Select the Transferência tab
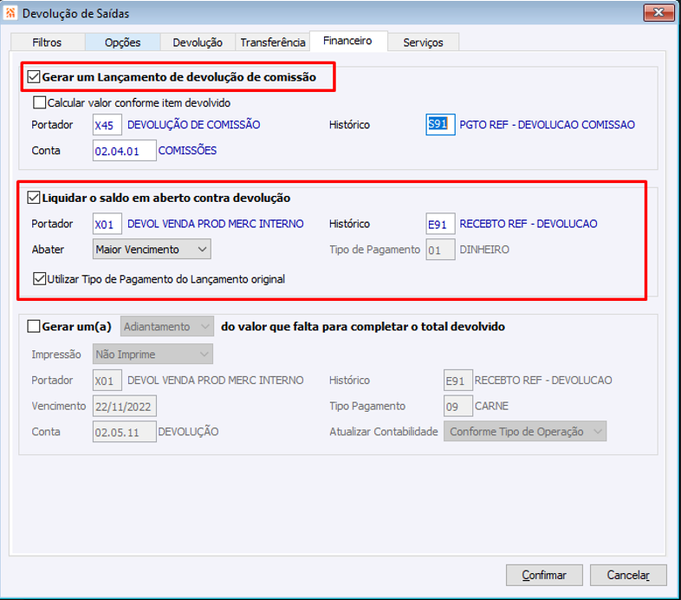This screenshot has width=681, height=600. coord(273,43)
